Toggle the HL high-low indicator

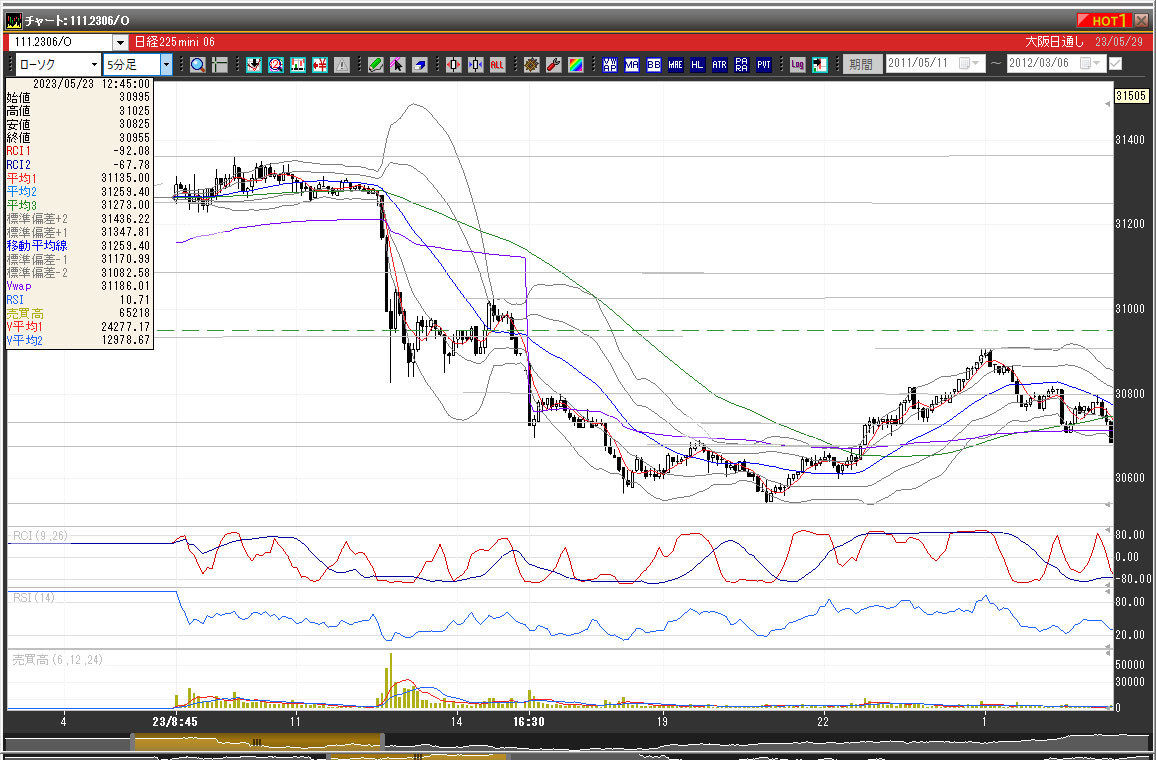click(x=697, y=65)
